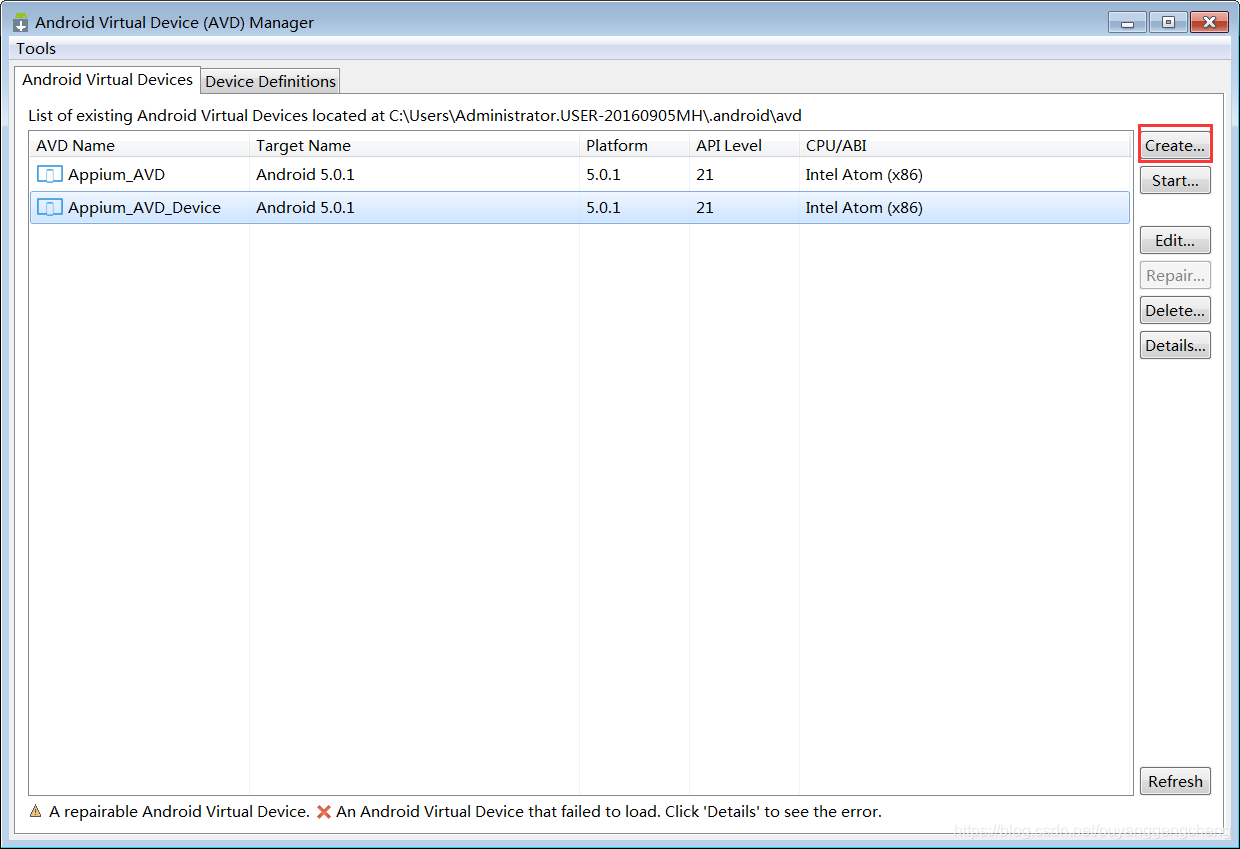Sort by the Target Name column header
This screenshot has height=849, width=1240.
[414, 145]
